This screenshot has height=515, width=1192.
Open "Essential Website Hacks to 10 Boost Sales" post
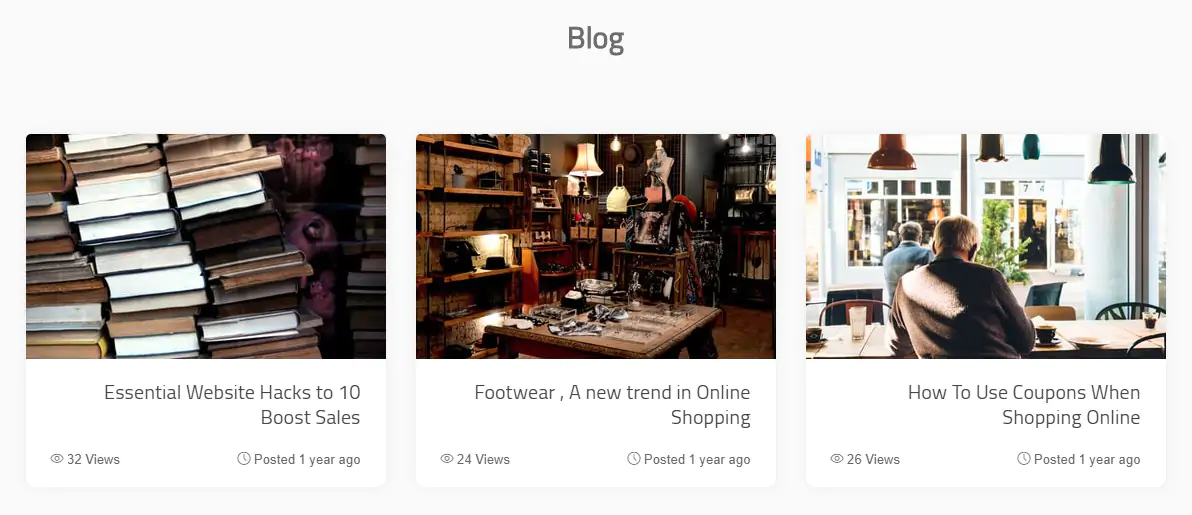(232, 404)
